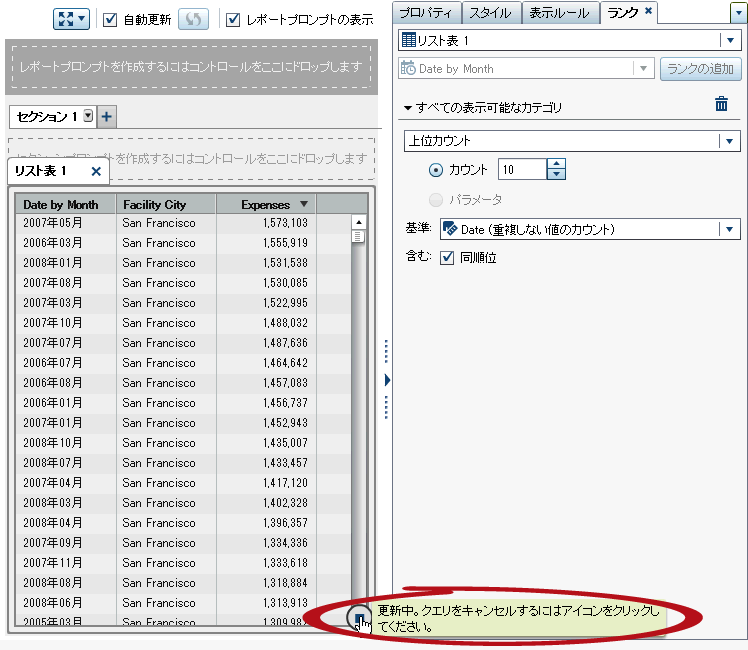Viewport: 748px width, 650px height.
Task: Click the ランクの追加 button
Action: (x=700, y=69)
